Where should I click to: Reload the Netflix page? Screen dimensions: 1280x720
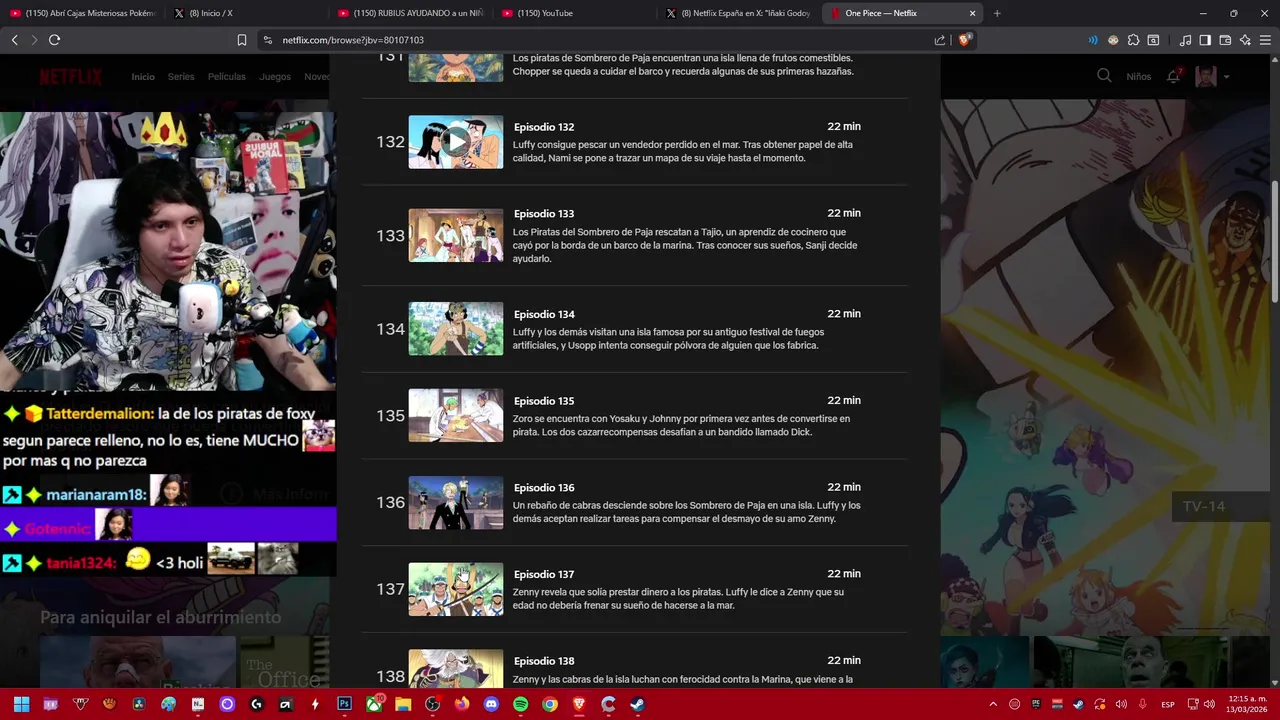(x=54, y=40)
